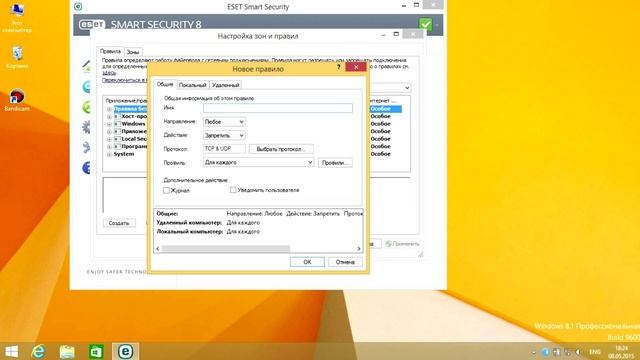Screen dimensions: 640x360
Task: Click the green protection status checkmark icon
Action: click(425, 24)
